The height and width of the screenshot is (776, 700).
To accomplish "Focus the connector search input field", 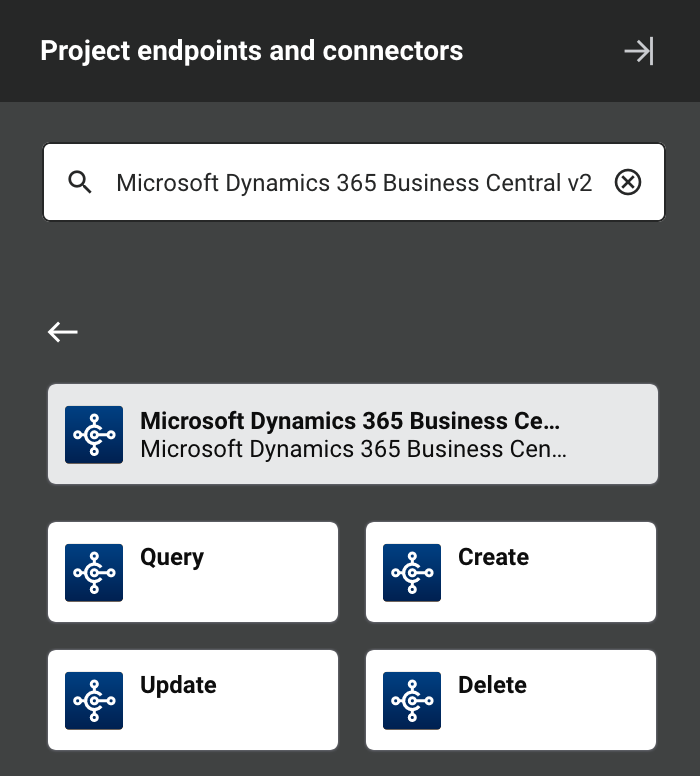I will click(x=354, y=182).
